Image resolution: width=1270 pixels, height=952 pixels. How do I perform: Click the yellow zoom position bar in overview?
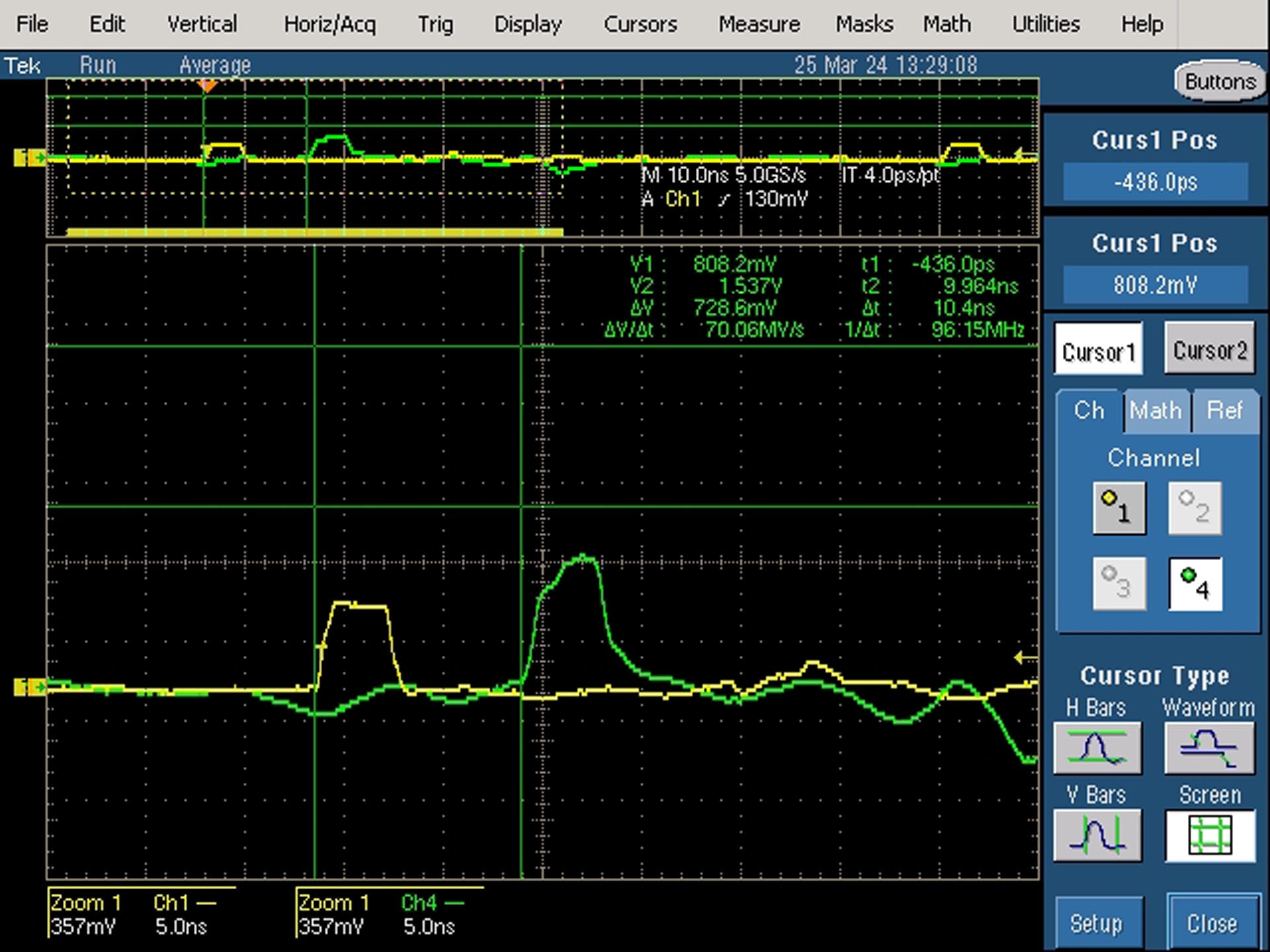click(315, 232)
